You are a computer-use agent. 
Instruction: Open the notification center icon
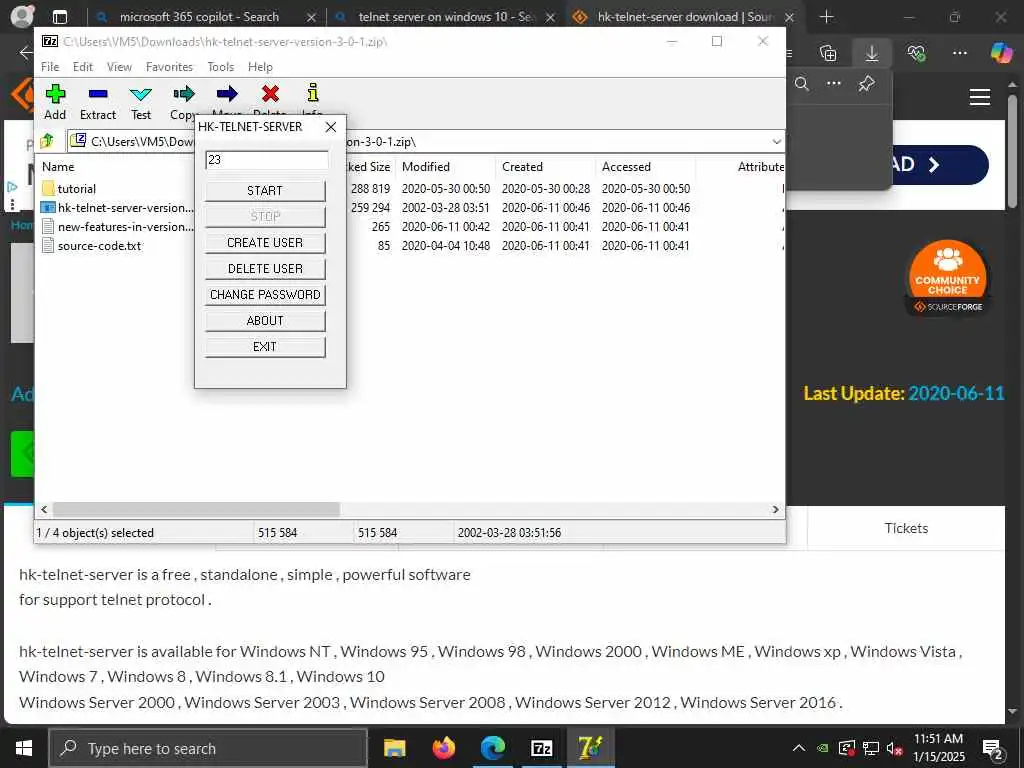(993, 750)
